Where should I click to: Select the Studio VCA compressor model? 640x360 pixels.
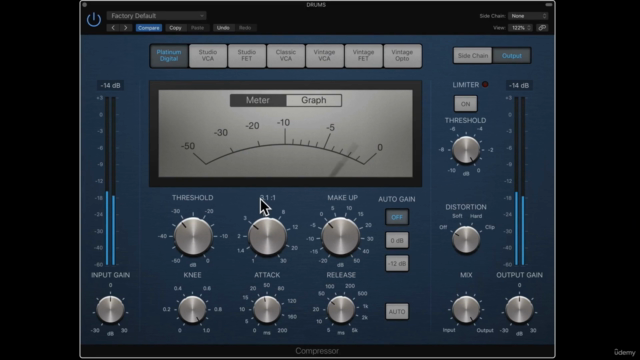pyautogui.click(x=208, y=56)
